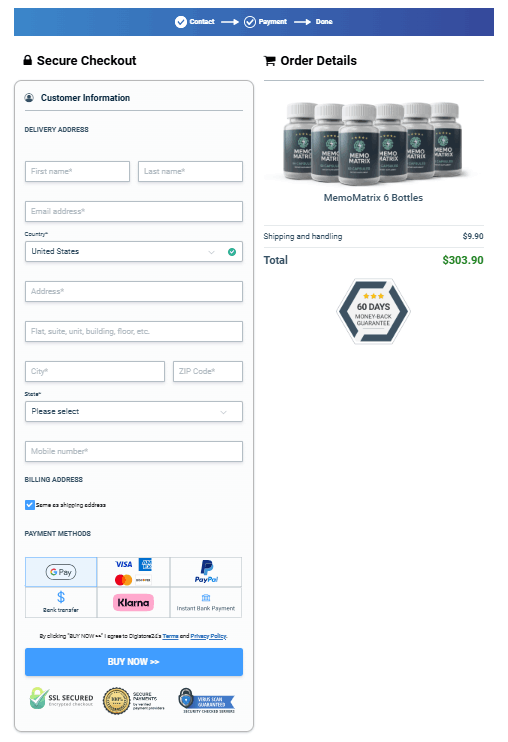Image resolution: width=508 pixels, height=742 pixels.
Task: Click the Payment step in progress bar
Action: (265, 22)
